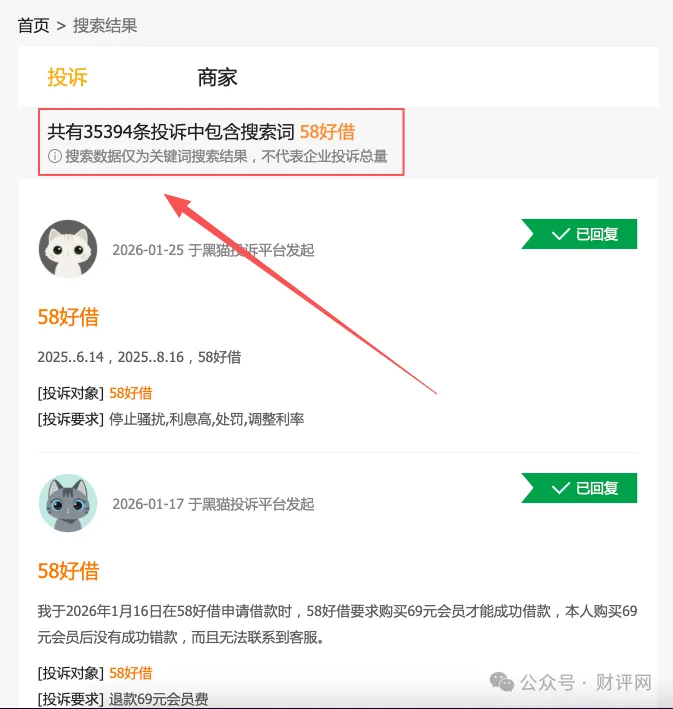Click the WeChat logo in watermark
The width and height of the screenshot is (673, 709).
pos(502,682)
